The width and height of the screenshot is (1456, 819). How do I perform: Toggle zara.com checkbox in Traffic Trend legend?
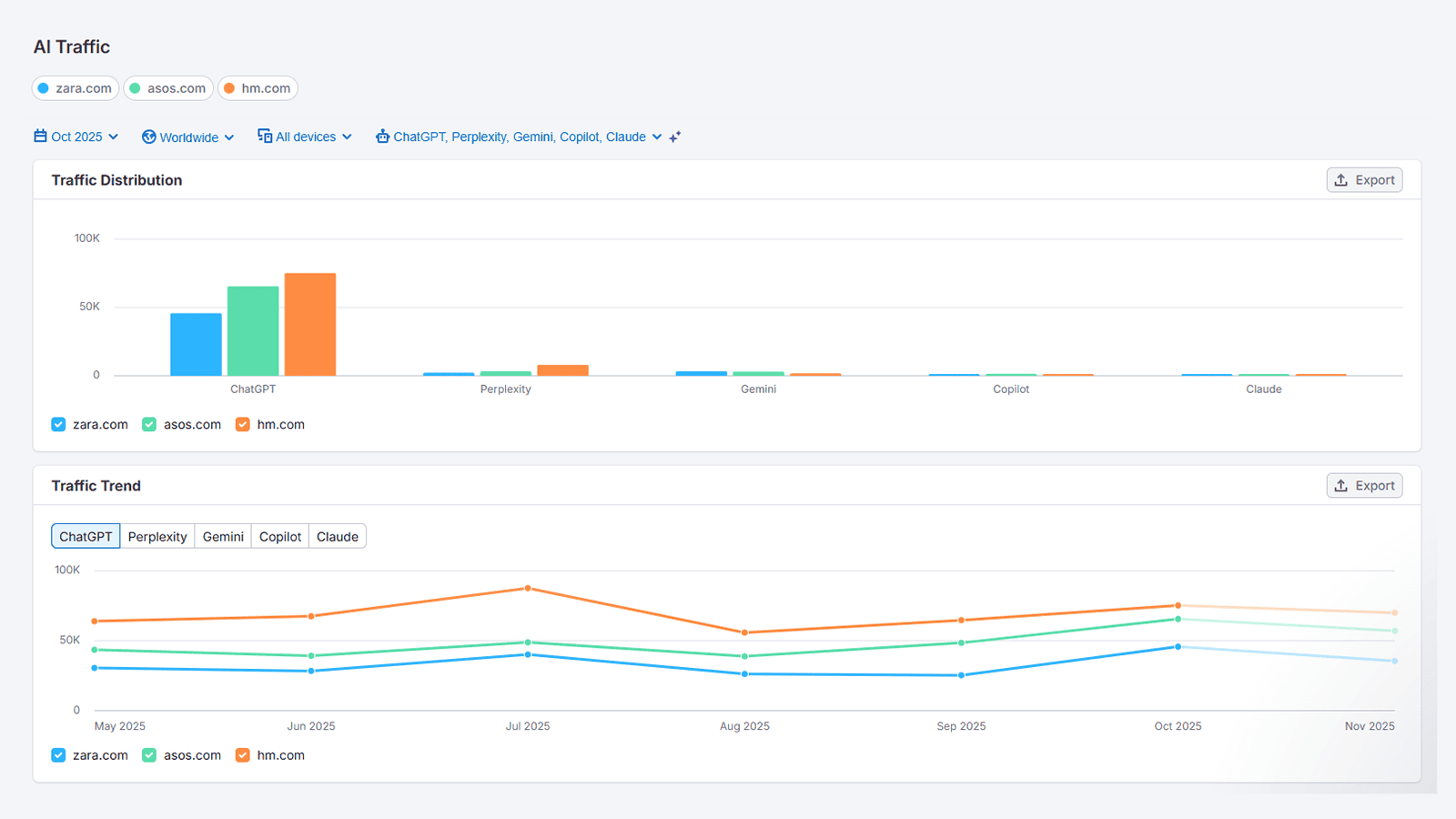[x=58, y=755]
